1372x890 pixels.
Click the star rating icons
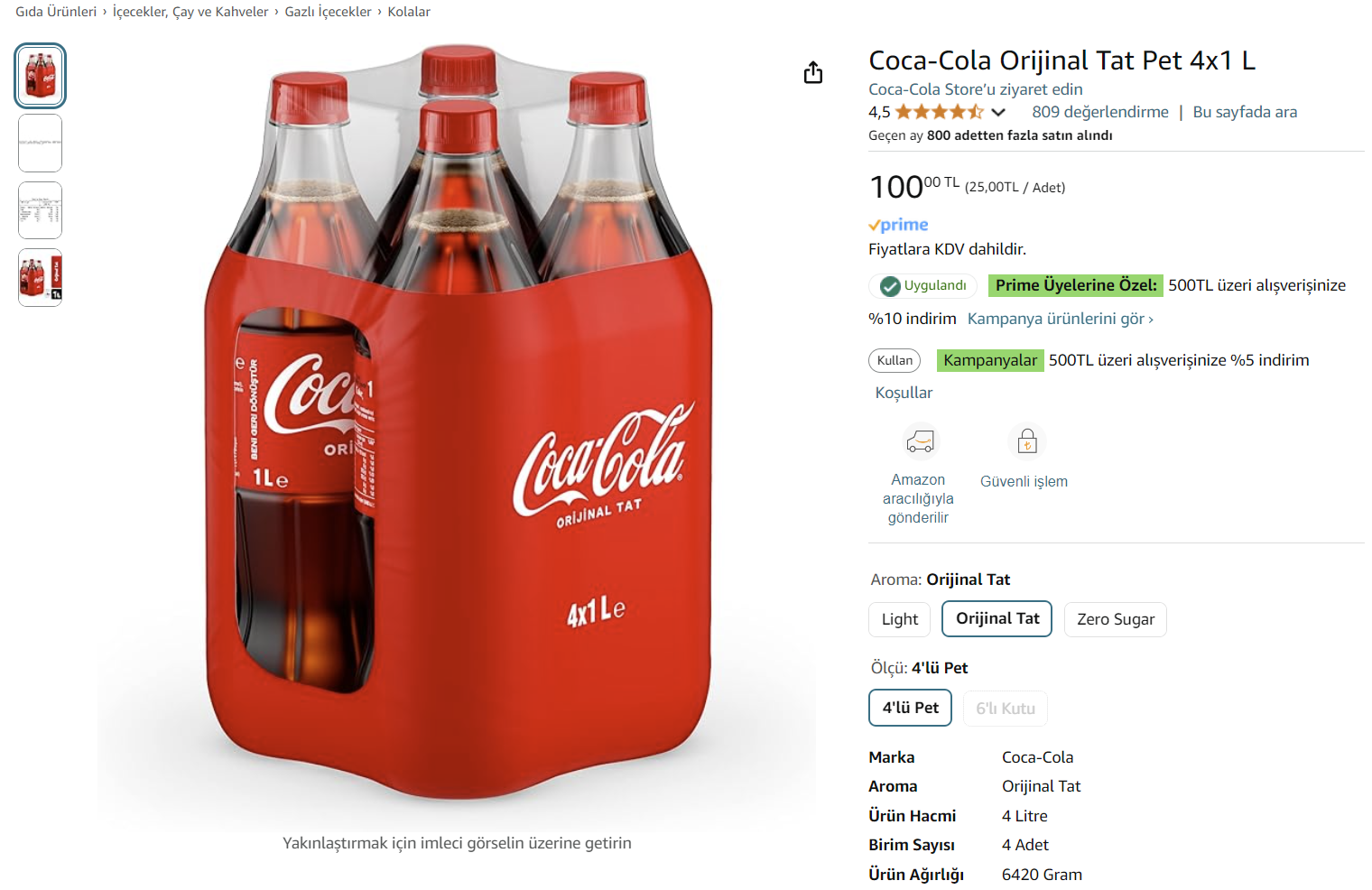coord(939,112)
